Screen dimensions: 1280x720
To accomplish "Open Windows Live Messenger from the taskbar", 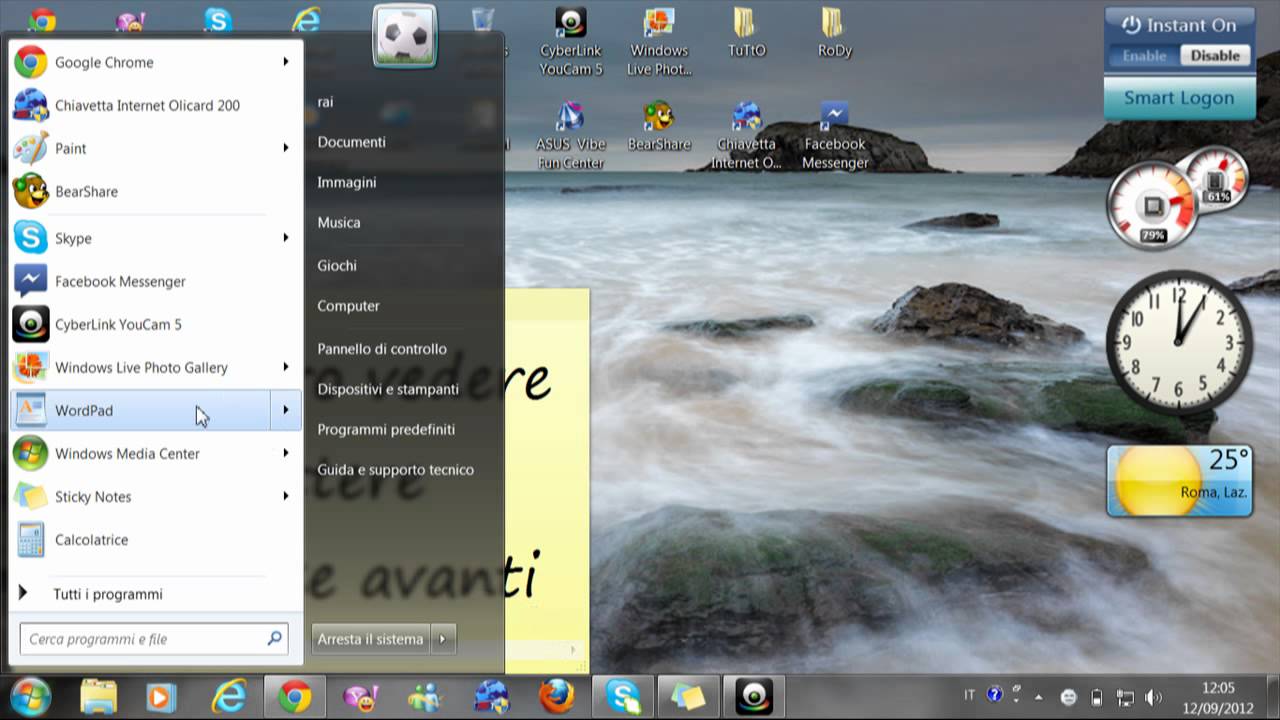I will pyautogui.click(x=425, y=696).
